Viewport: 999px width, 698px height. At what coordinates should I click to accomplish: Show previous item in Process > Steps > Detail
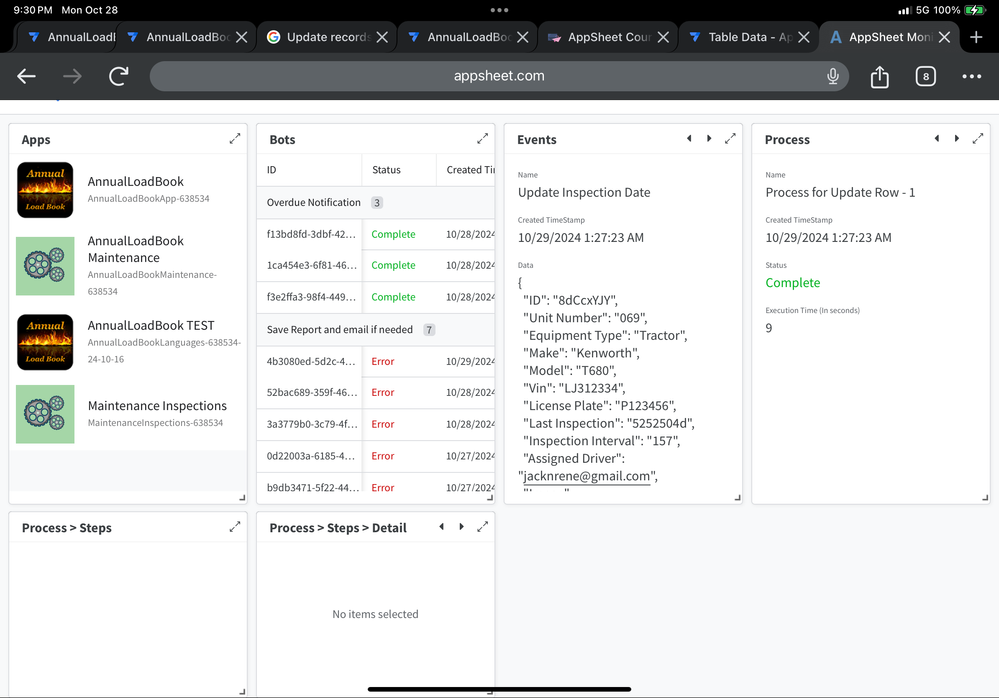(x=441, y=527)
